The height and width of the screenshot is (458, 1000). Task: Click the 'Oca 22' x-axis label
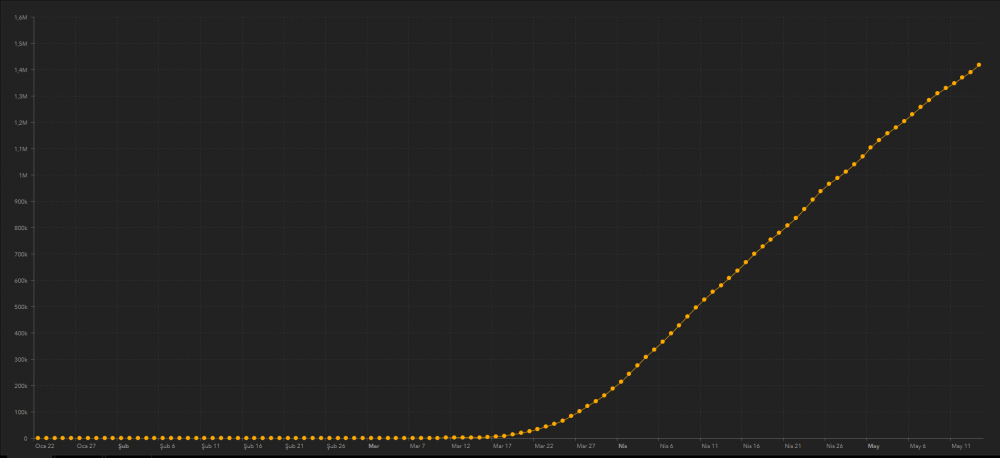tap(45, 447)
